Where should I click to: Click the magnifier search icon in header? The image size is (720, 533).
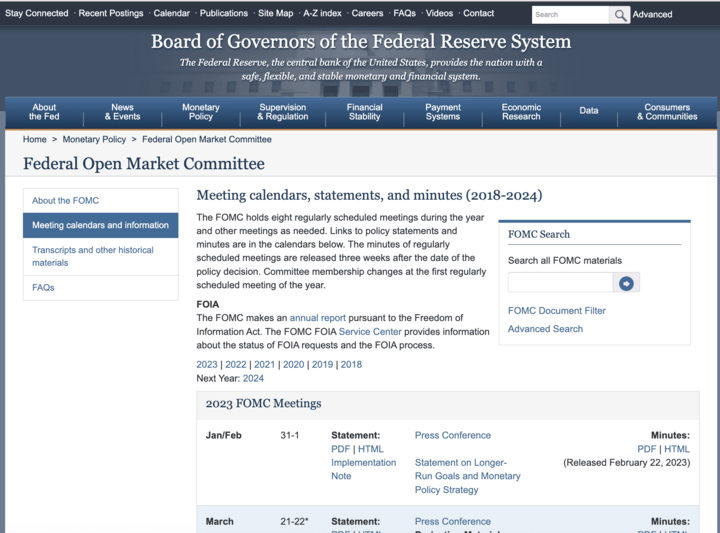coord(619,15)
